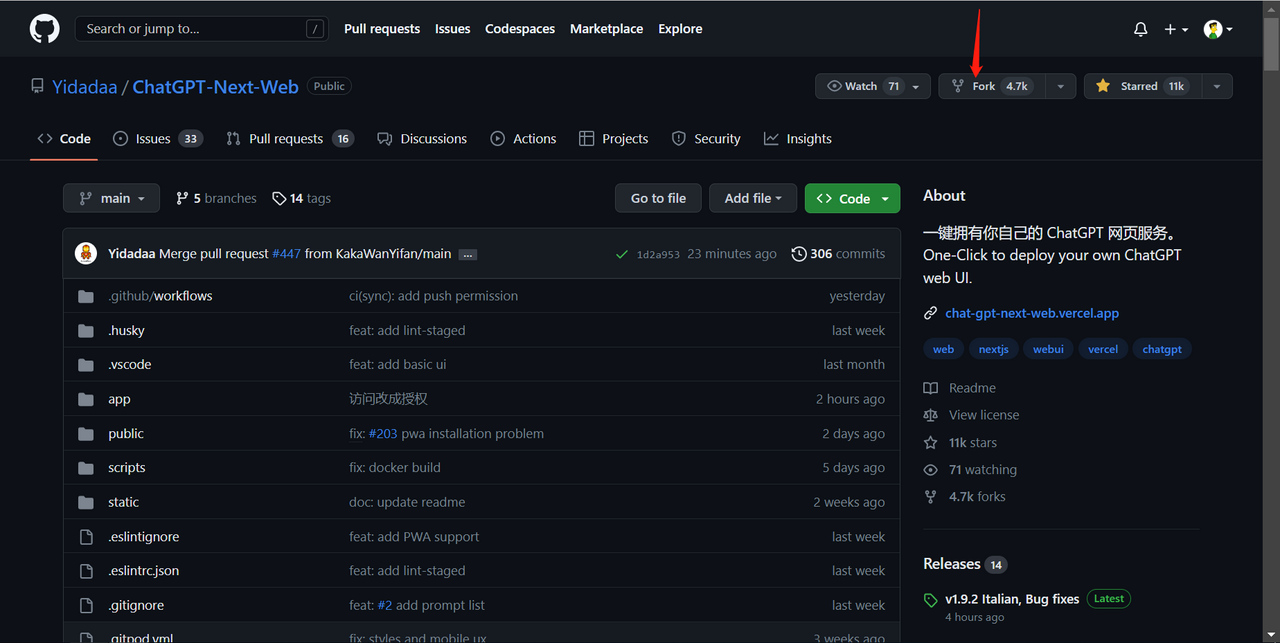Open the notifications bell

[1140, 29]
